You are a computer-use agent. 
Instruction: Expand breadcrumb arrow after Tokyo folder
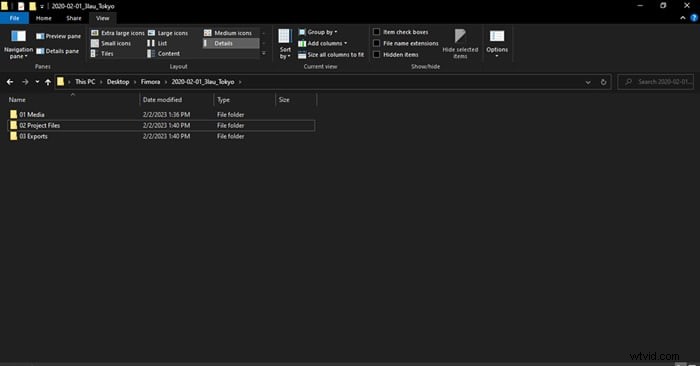click(240, 82)
